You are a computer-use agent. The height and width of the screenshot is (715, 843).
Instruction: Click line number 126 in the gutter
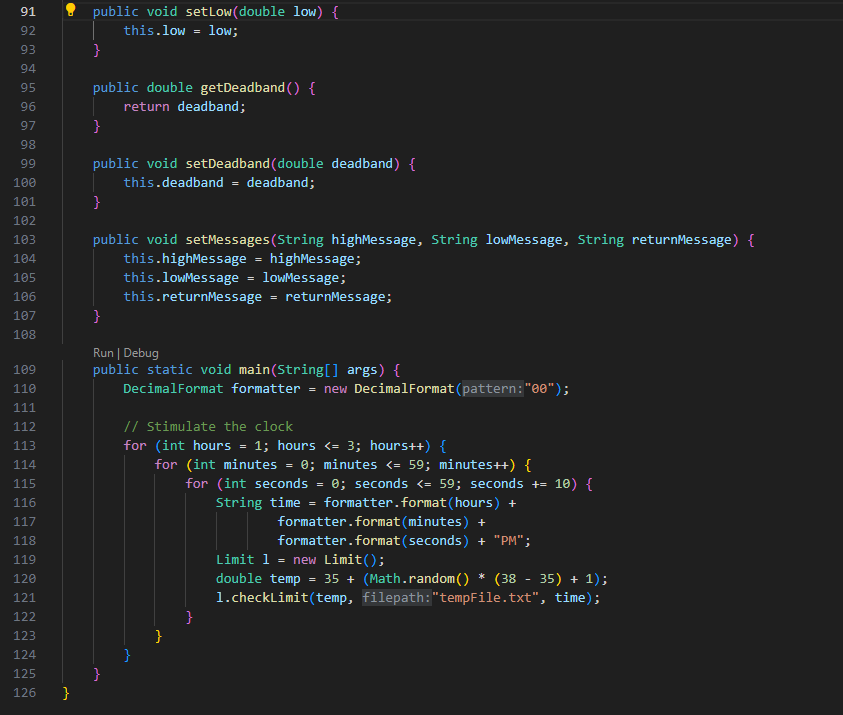[25, 692]
